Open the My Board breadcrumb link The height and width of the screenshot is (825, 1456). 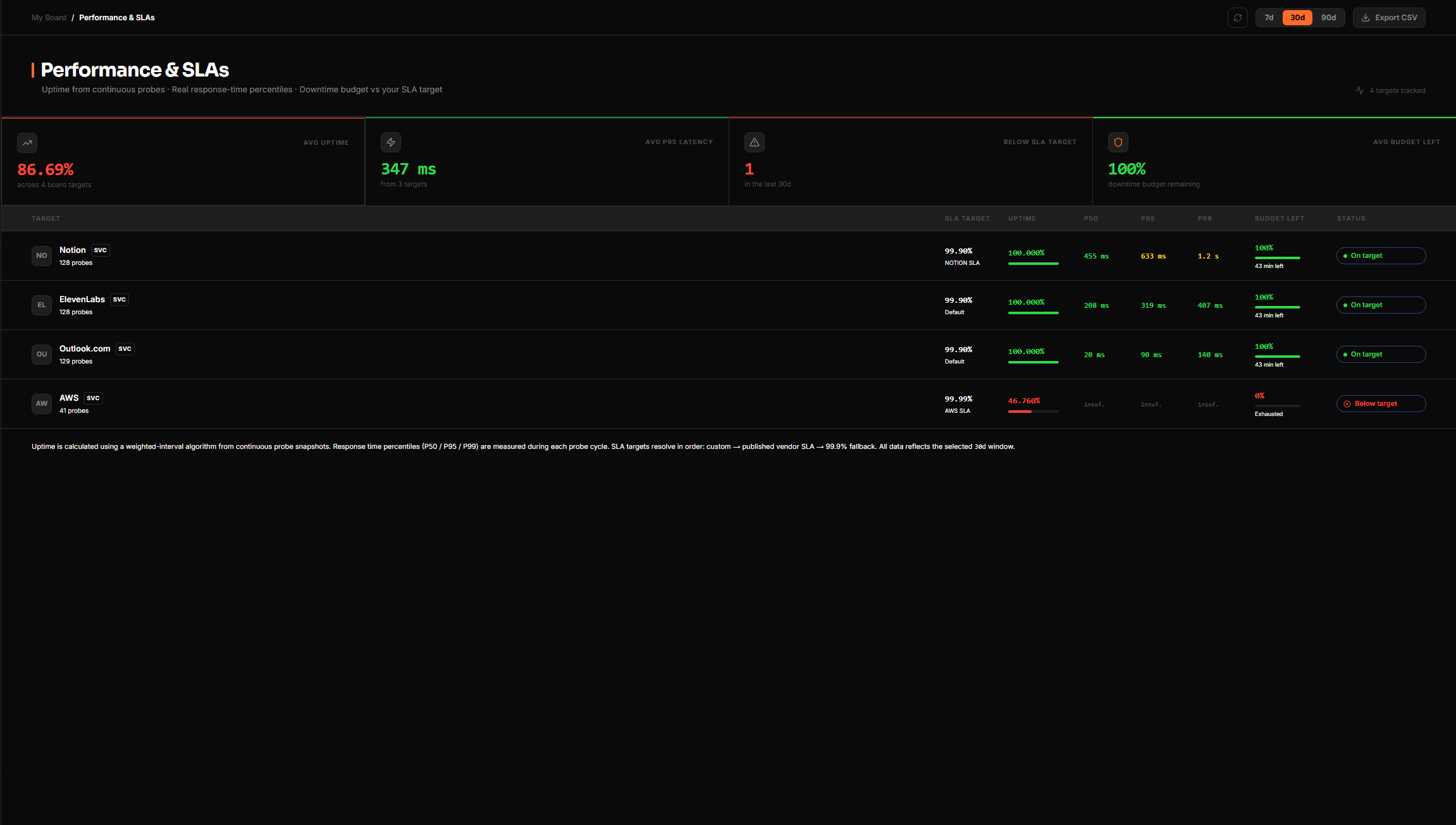49,17
